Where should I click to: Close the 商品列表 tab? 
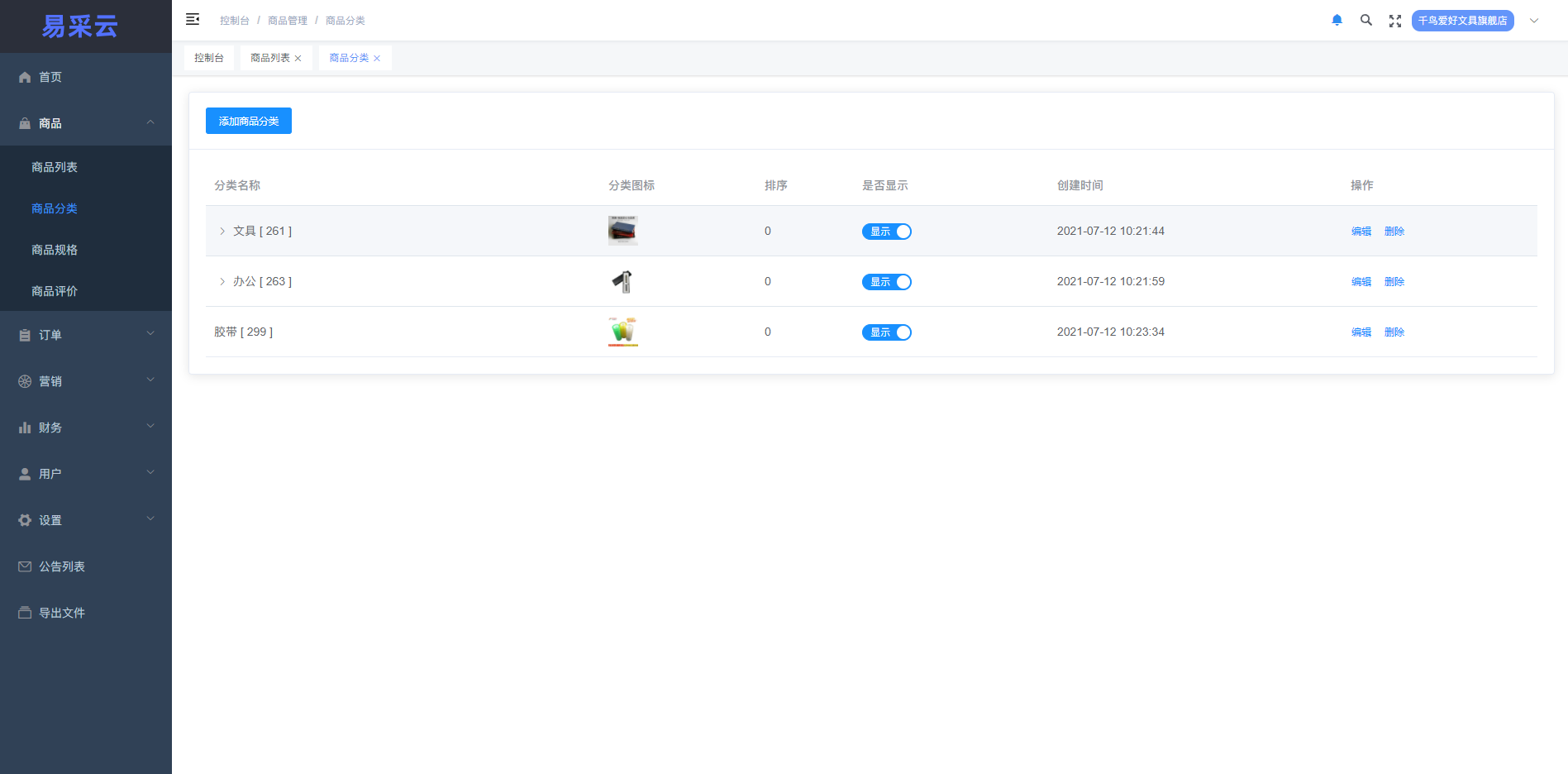(x=298, y=59)
